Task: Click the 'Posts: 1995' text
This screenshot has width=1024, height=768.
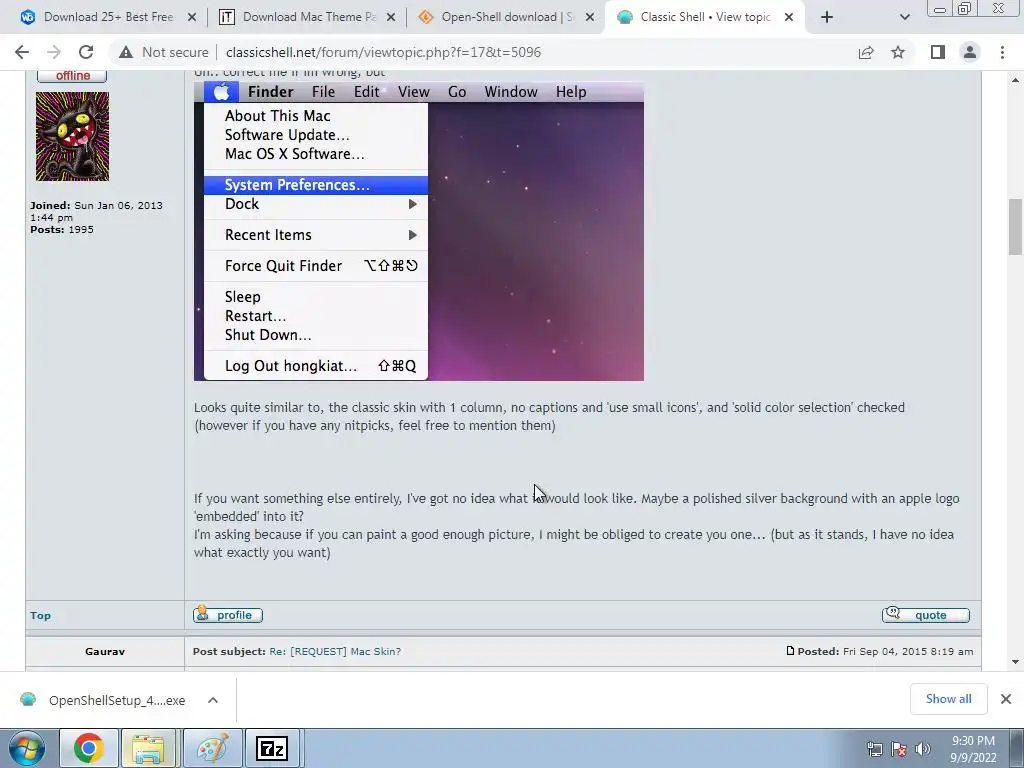Action: tap(61, 229)
